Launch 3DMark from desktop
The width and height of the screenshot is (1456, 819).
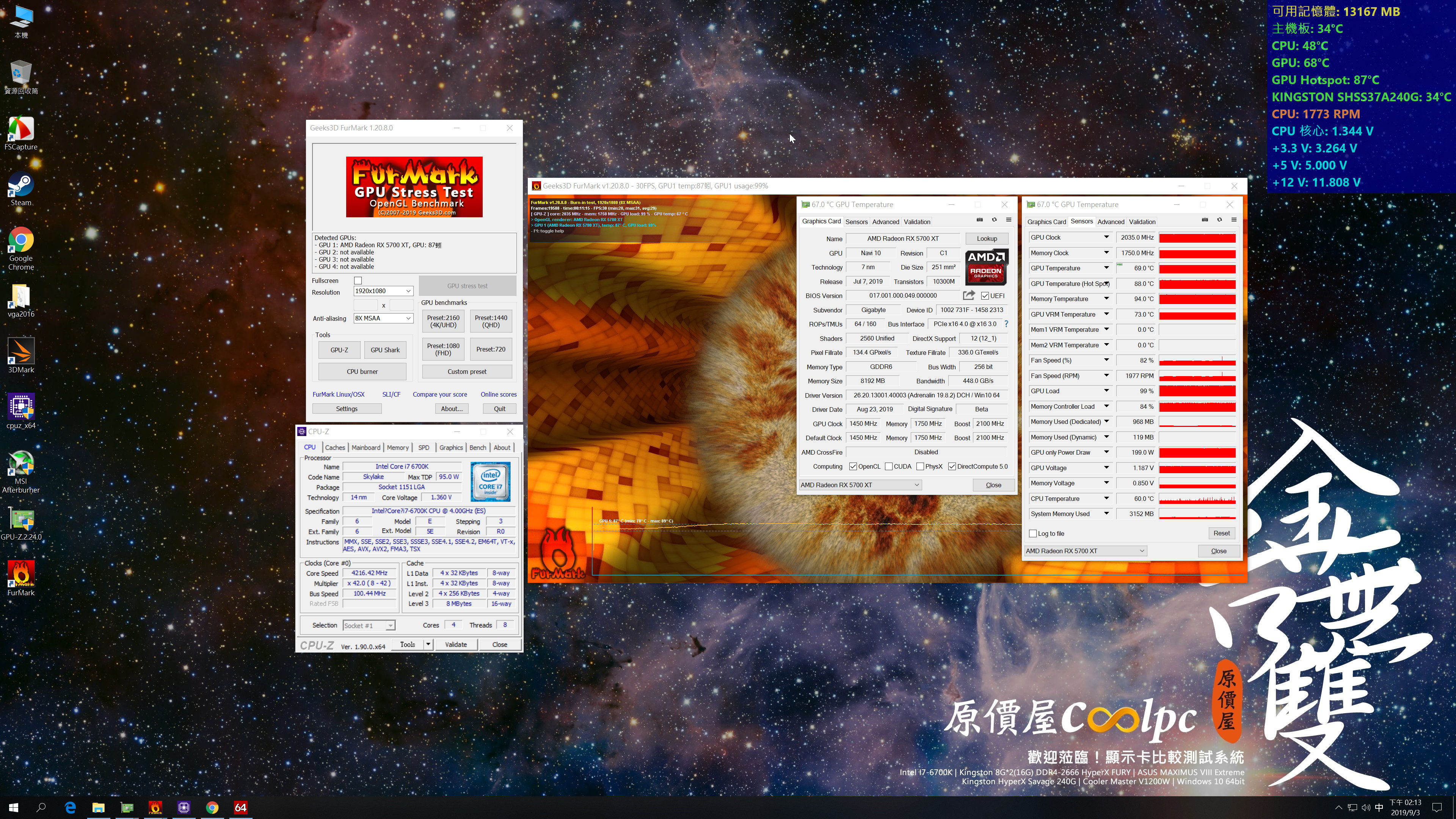pyautogui.click(x=21, y=356)
